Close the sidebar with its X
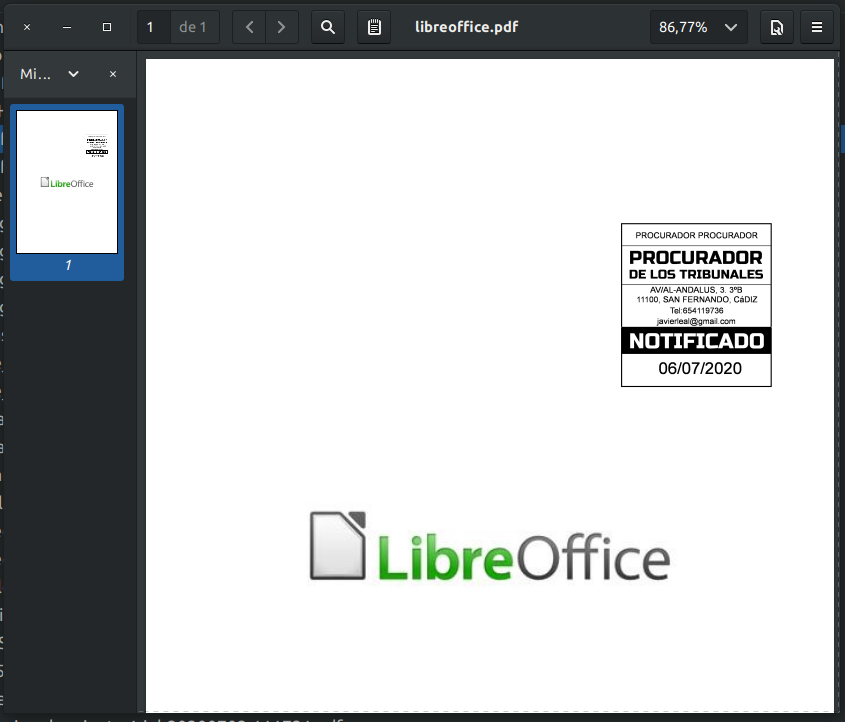The width and height of the screenshot is (845, 722). (113, 74)
